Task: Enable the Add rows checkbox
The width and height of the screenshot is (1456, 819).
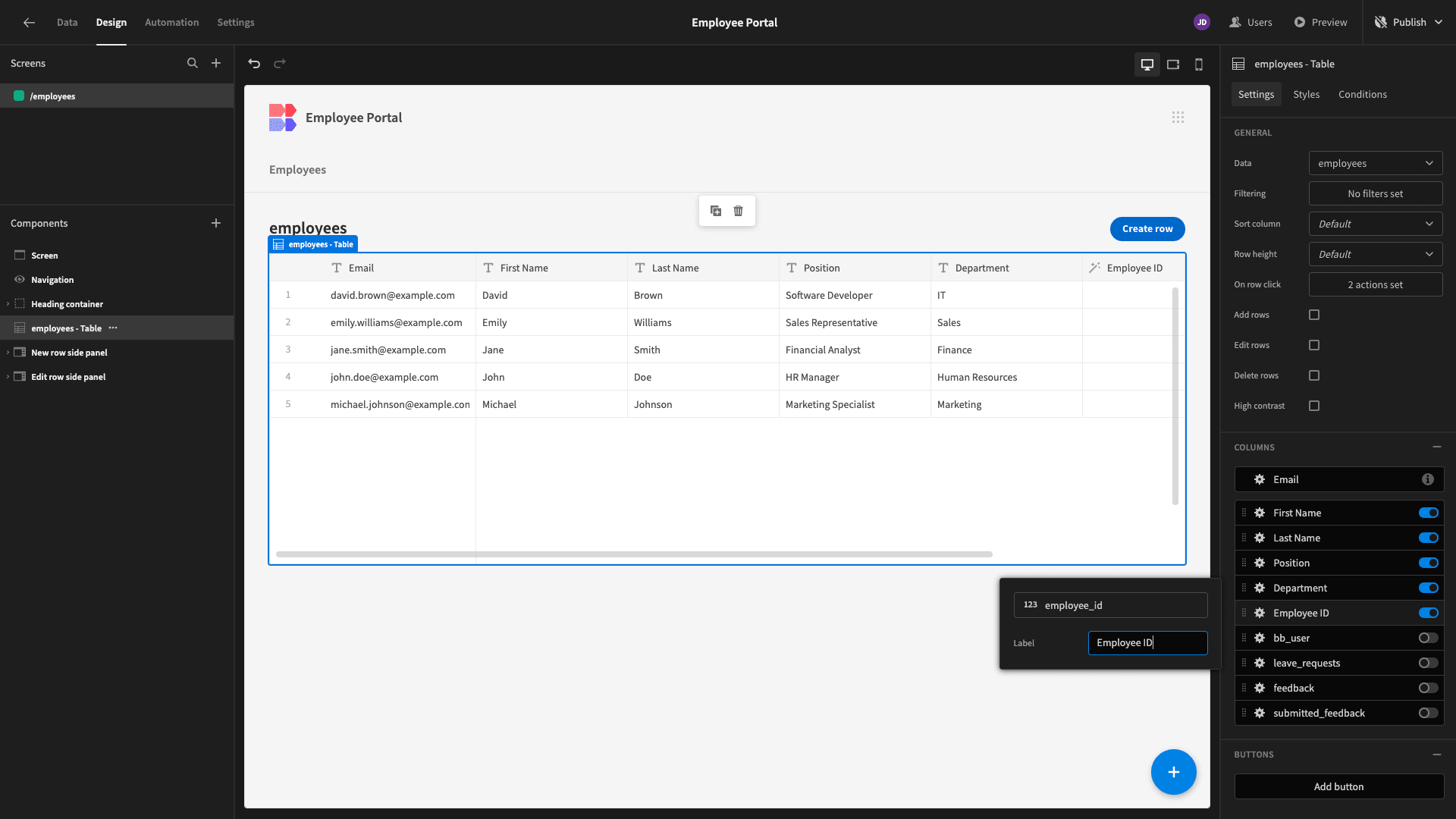Action: 1314,315
